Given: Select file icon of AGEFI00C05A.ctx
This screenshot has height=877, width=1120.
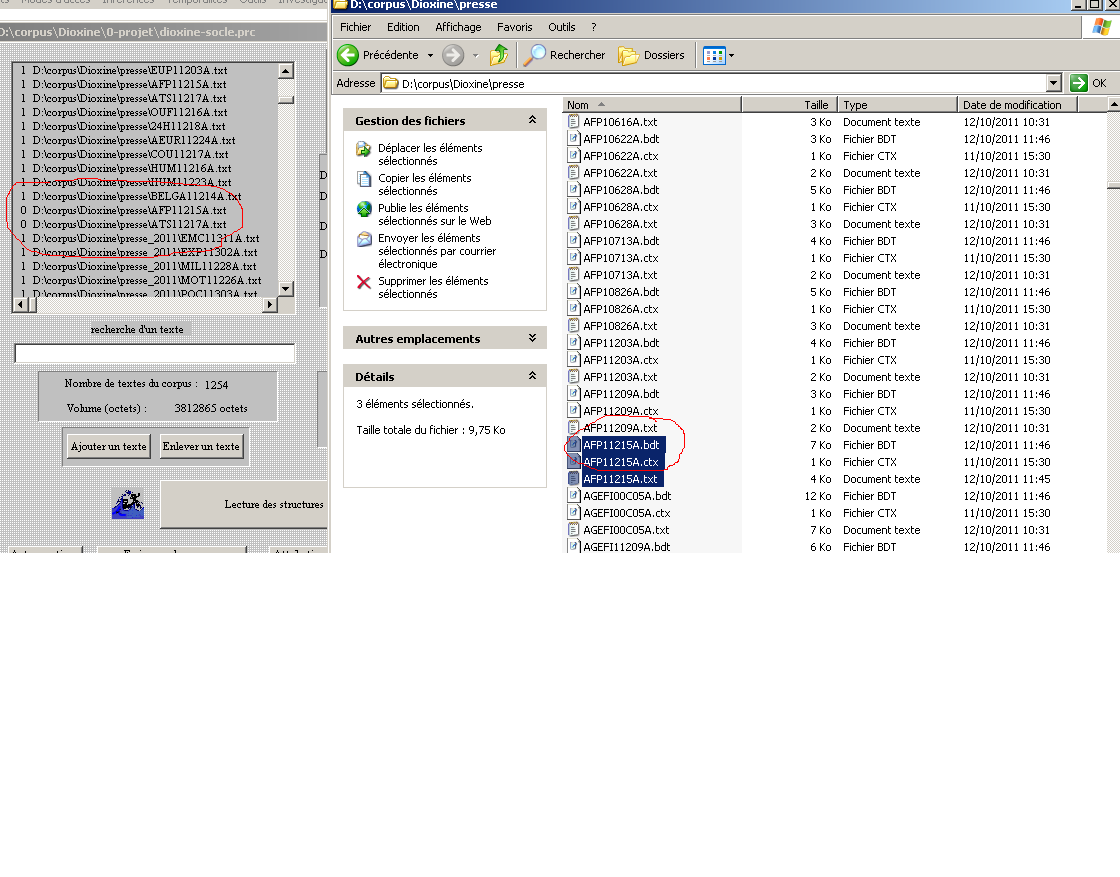Looking at the screenshot, I should click(573, 513).
